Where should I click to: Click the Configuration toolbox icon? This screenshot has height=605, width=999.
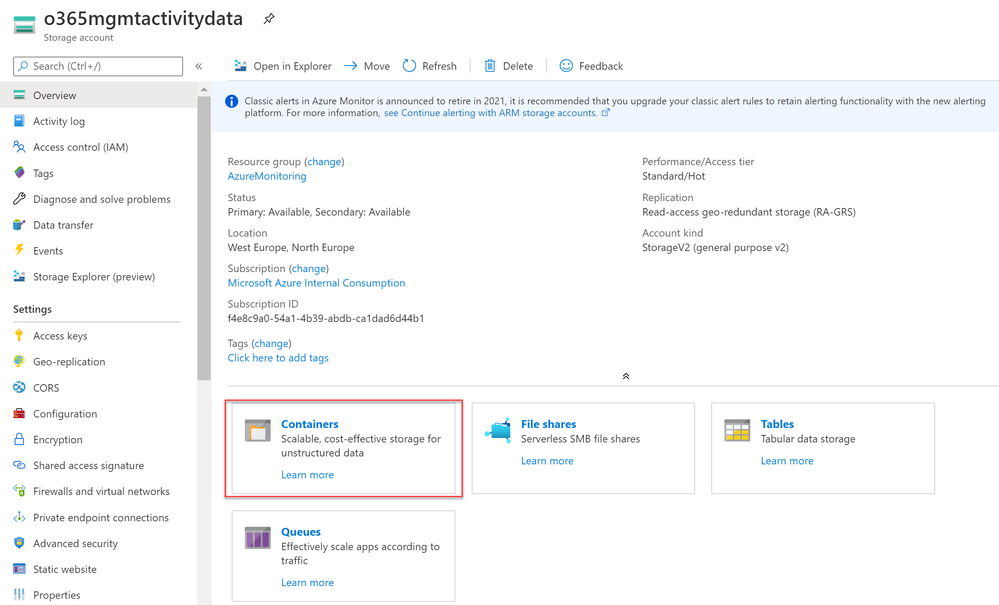click(x=19, y=413)
